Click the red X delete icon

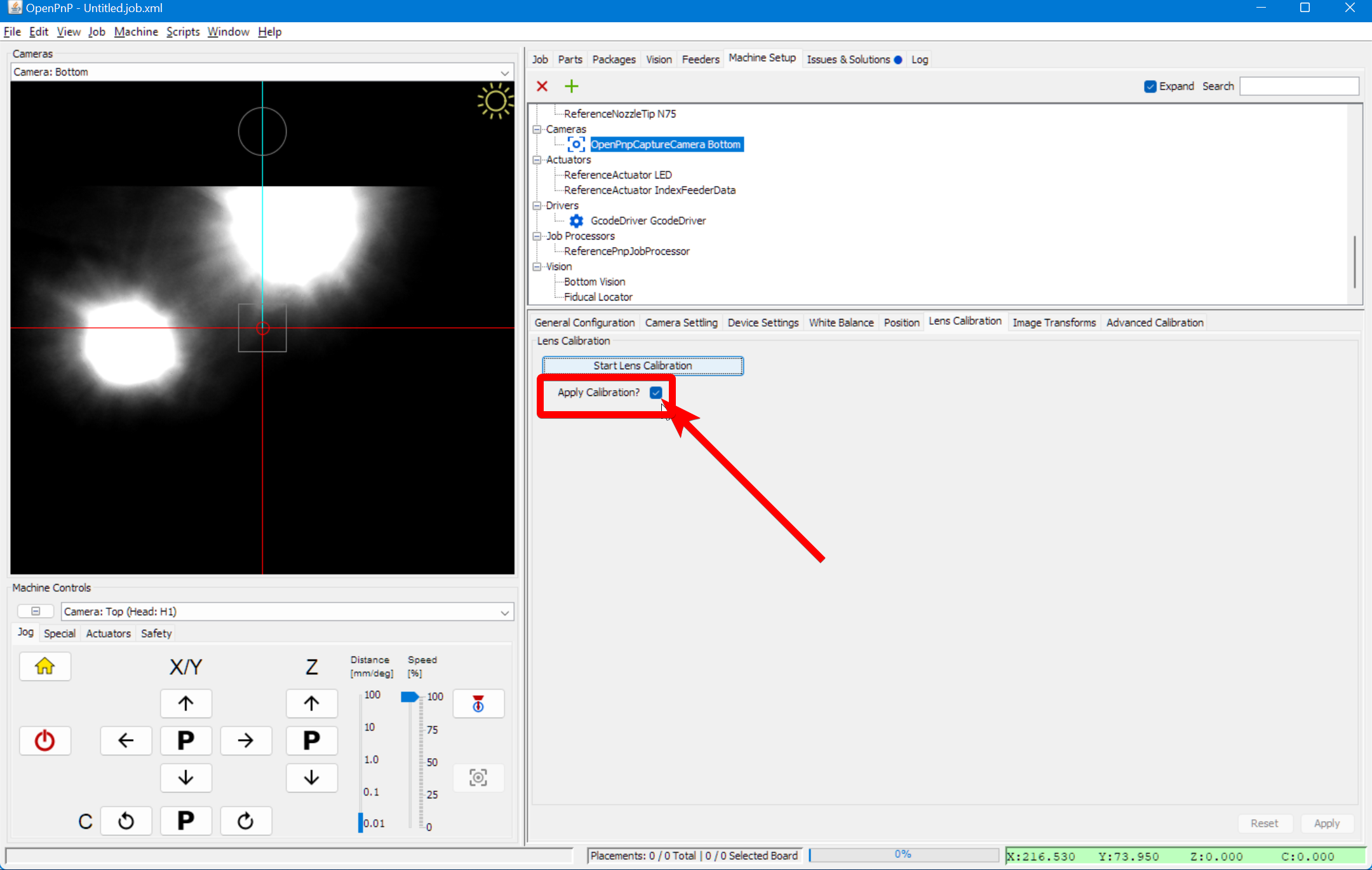coord(542,86)
